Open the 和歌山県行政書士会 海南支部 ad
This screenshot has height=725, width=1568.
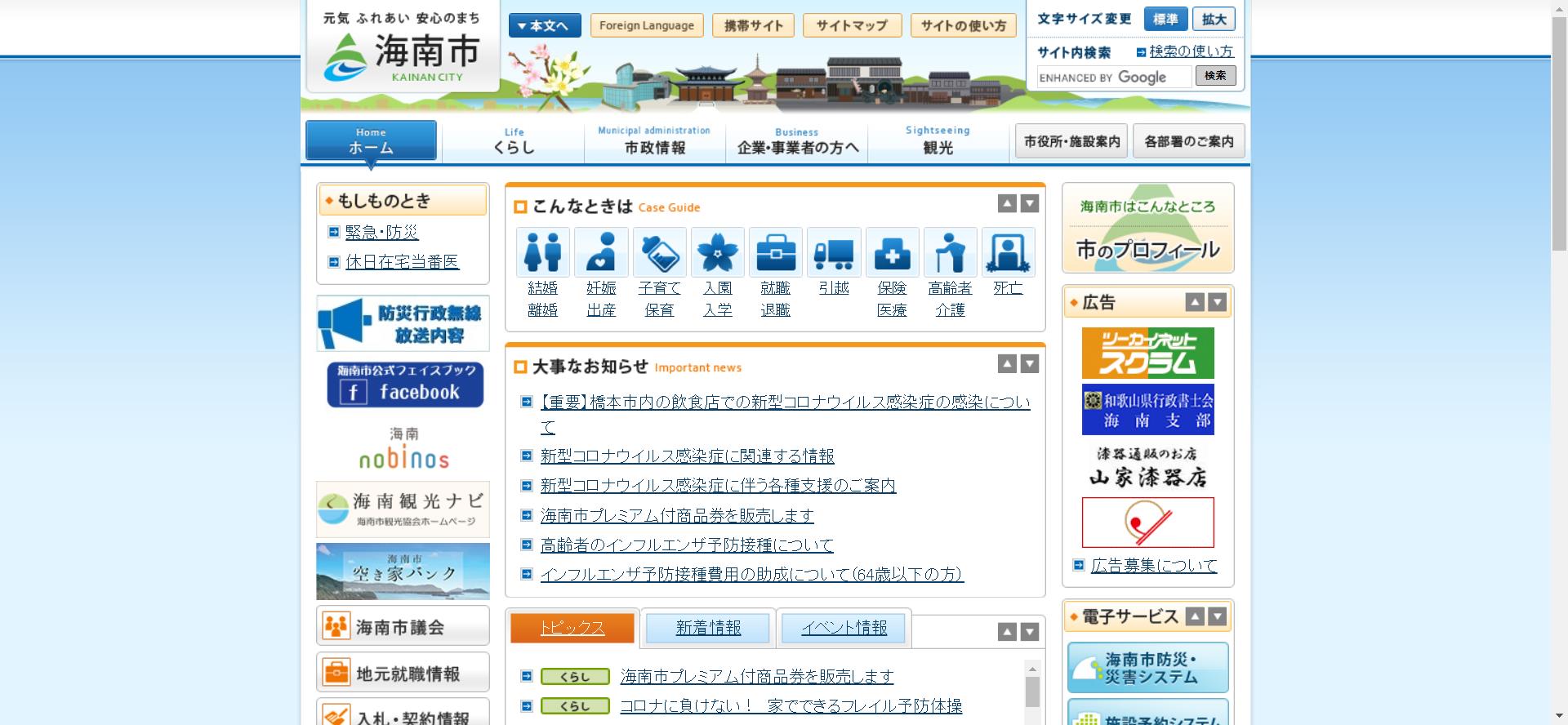click(x=1147, y=409)
